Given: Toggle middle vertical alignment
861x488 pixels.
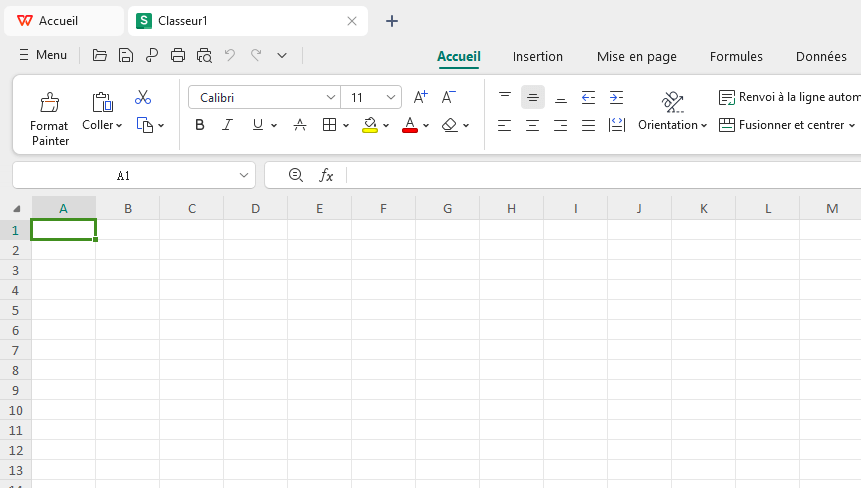Looking at the screenshot, I should tap(533, 97).
